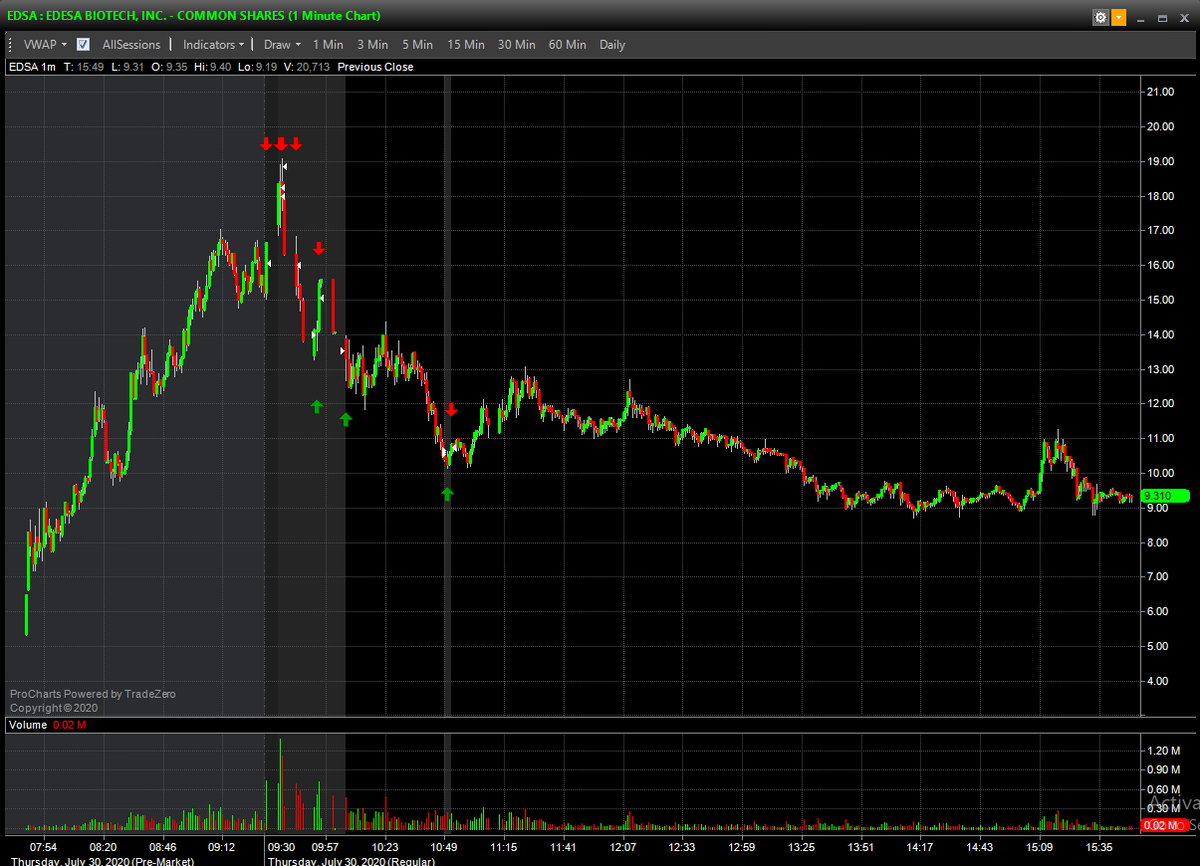Close the EDSA chart window
Screen dimensions: 1200x866
click(x=1185, y=17)
